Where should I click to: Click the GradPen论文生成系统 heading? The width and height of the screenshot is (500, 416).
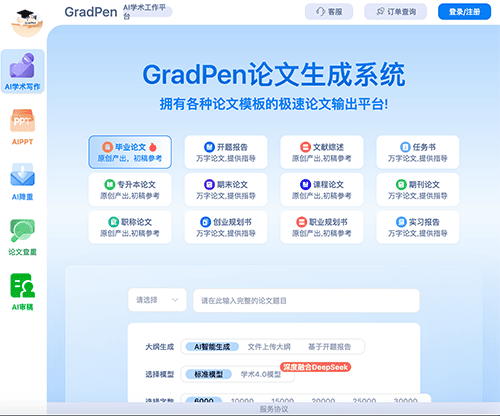(274, 74)
